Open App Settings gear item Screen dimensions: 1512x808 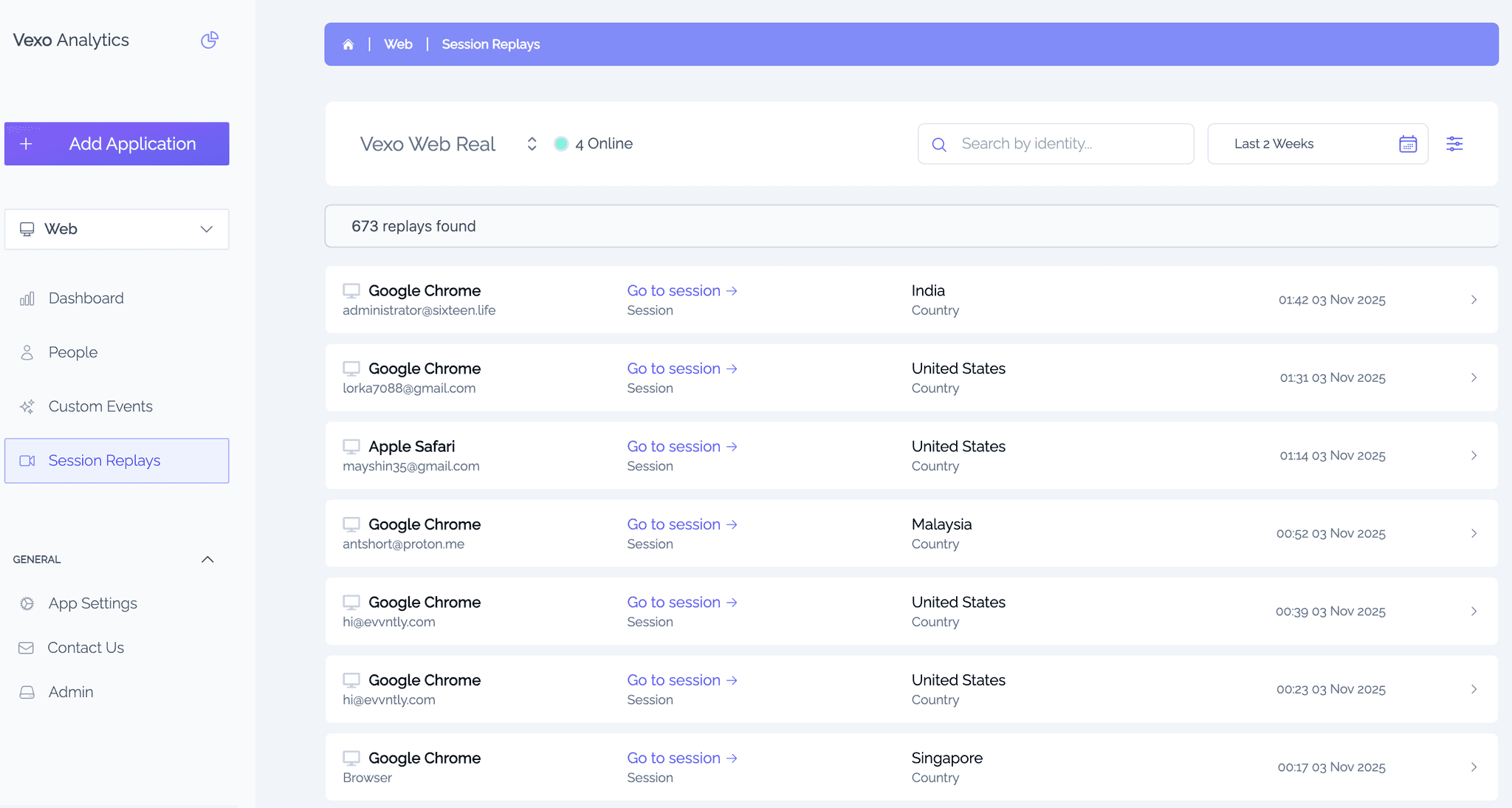point(92,603)
